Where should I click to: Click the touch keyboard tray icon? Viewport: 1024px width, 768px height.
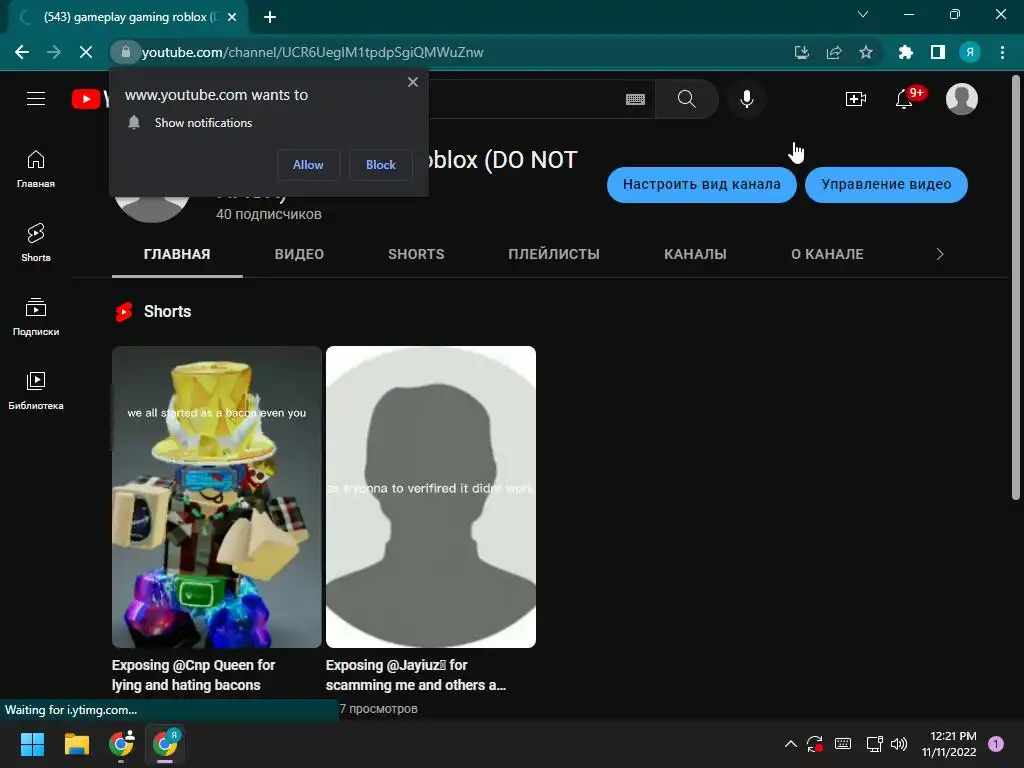tap(842, 744)
